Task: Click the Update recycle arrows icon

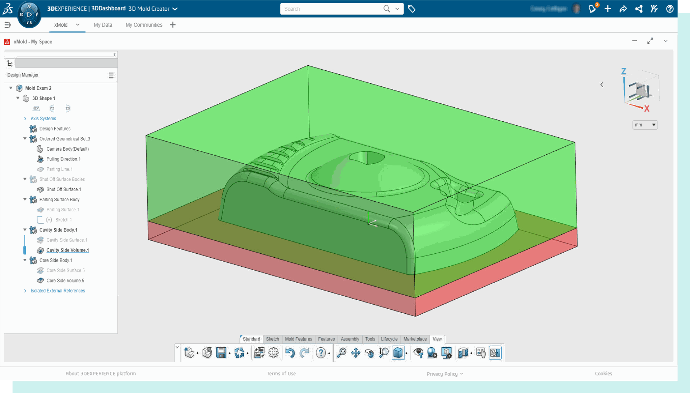Action: [239, 353]
